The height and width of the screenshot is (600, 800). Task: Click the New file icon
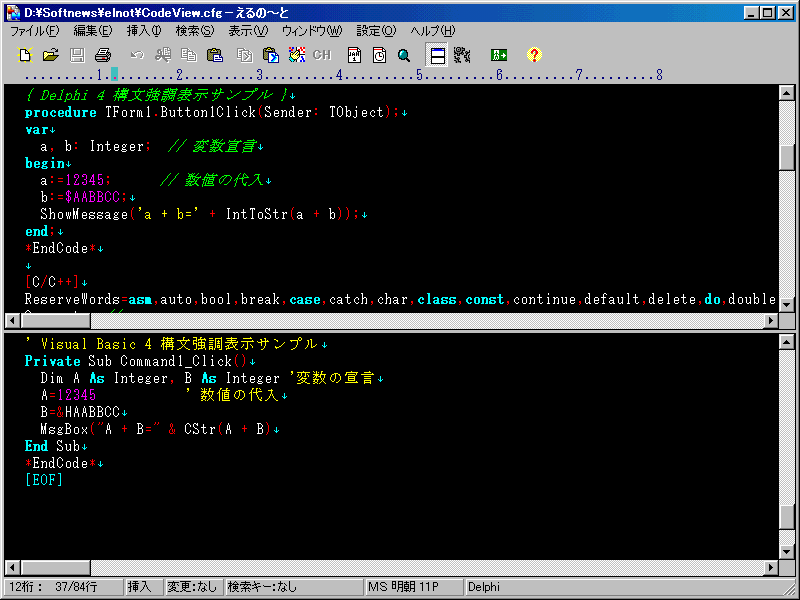pyautogui.click(x=26, y=55)
